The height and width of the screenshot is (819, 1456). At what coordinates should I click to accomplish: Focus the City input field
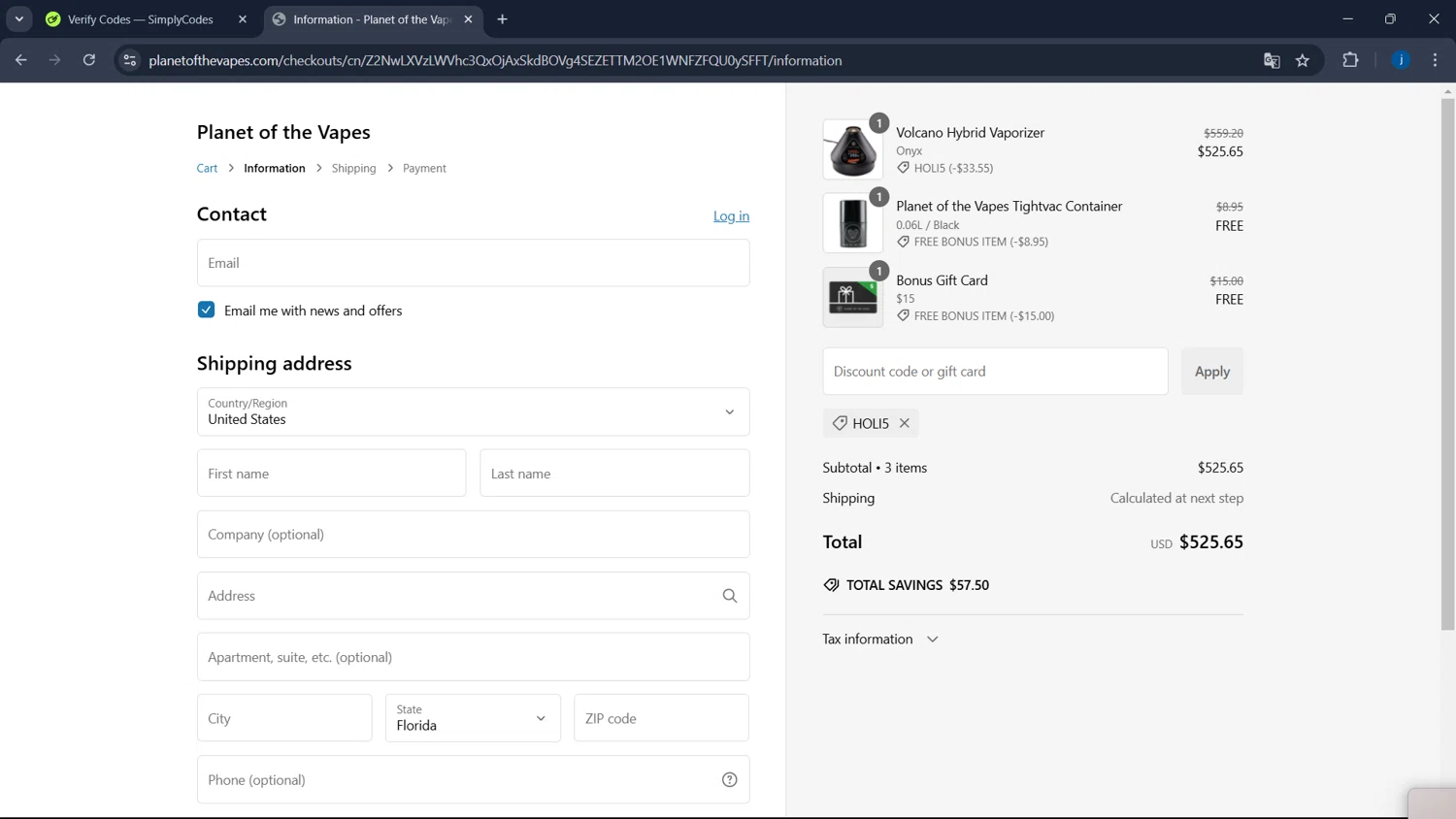pyautogui.click(x=284, y=718)
